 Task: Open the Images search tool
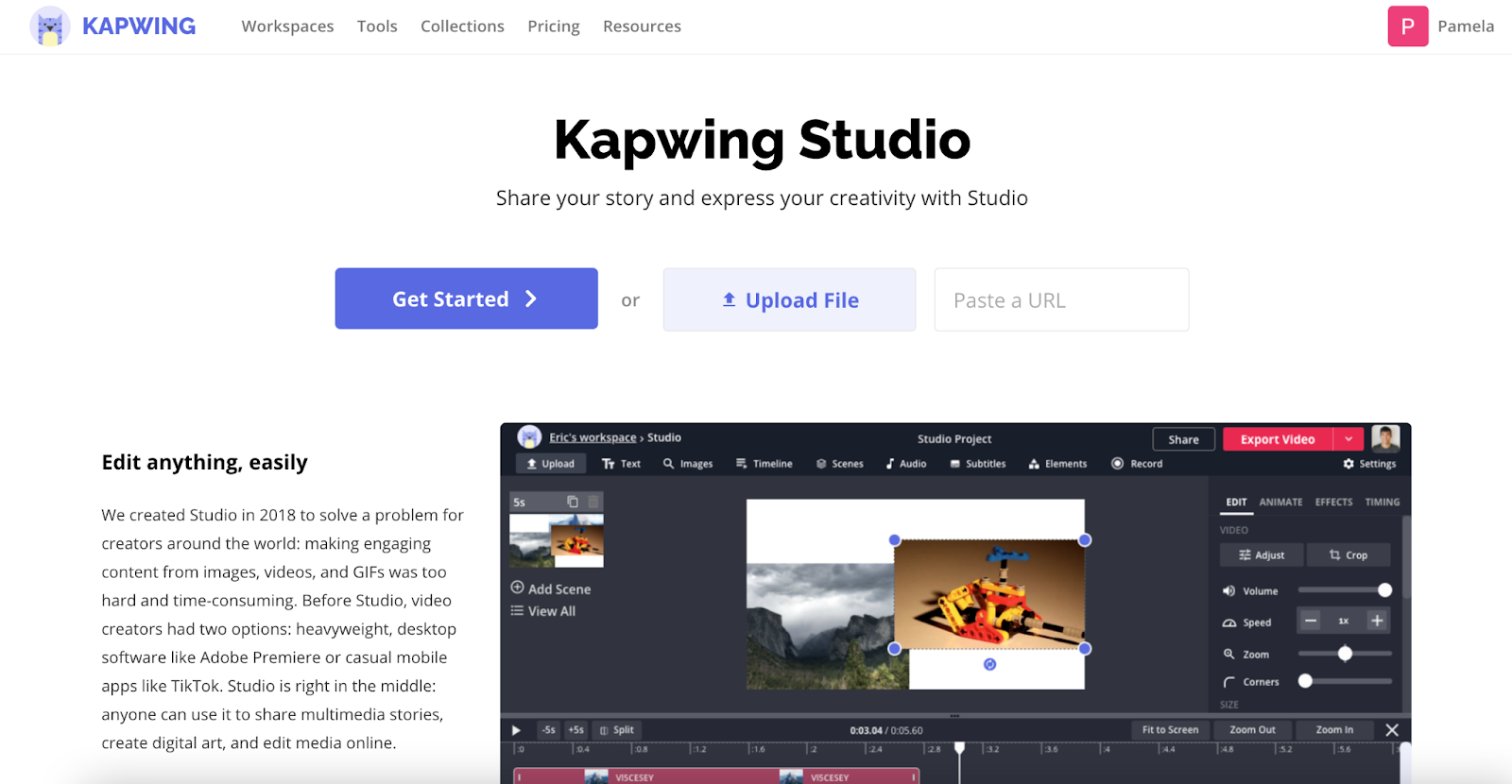pos(688,464)
